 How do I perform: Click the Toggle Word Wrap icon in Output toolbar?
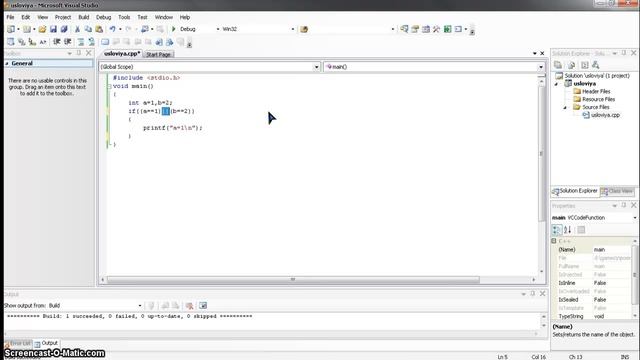(x=203, y=305)
